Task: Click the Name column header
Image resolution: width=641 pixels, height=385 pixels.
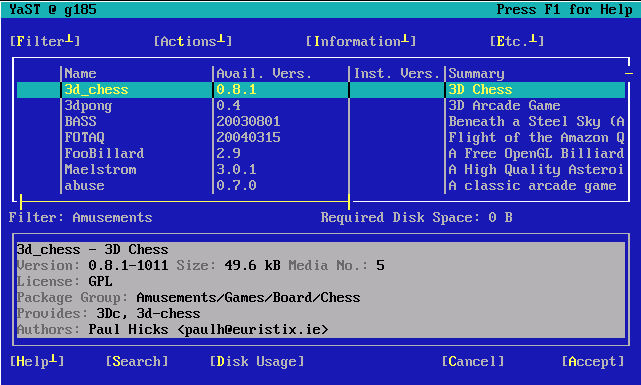Action: click(81, 74)
